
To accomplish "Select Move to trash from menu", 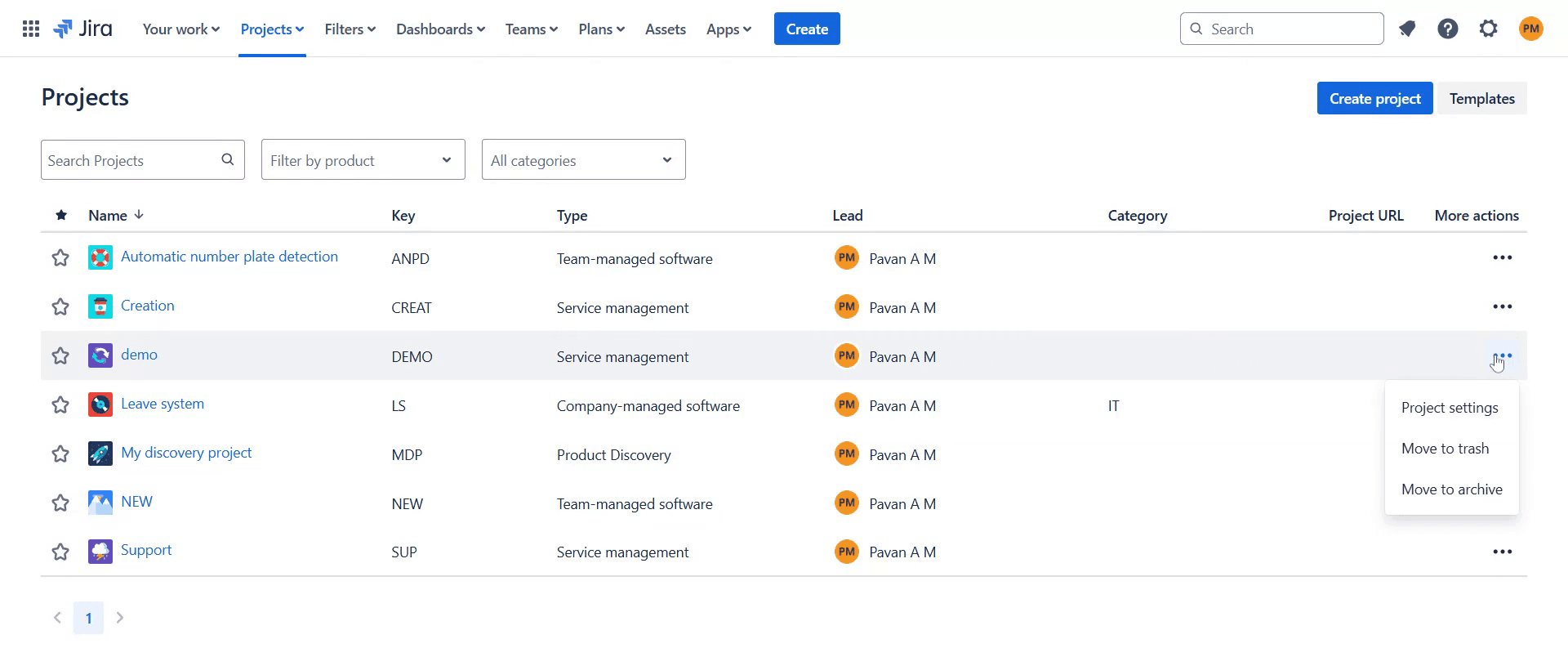I will (1445, 449).
